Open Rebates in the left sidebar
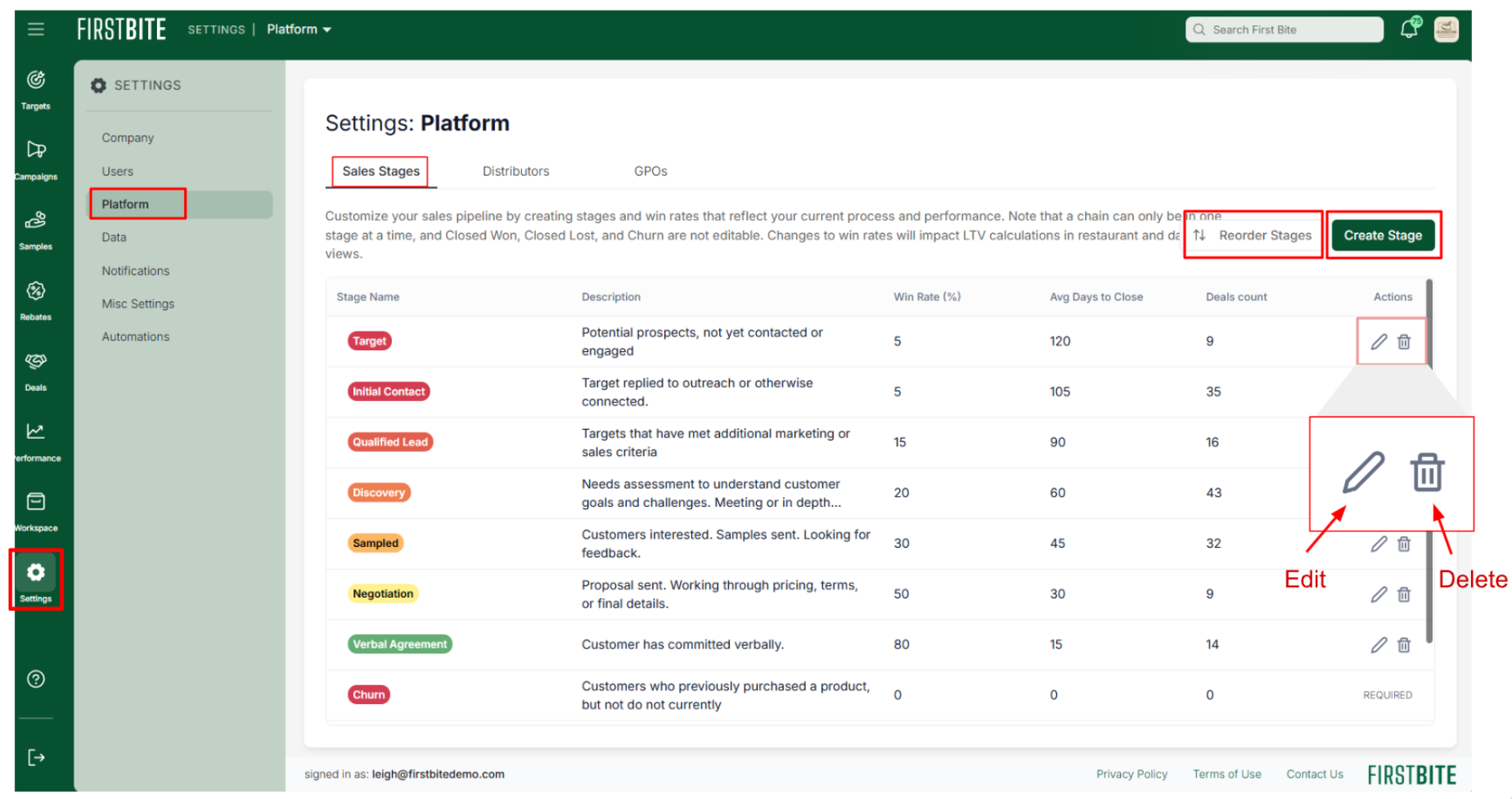The height and width of the screenshot is (799, 1512). 36,300
